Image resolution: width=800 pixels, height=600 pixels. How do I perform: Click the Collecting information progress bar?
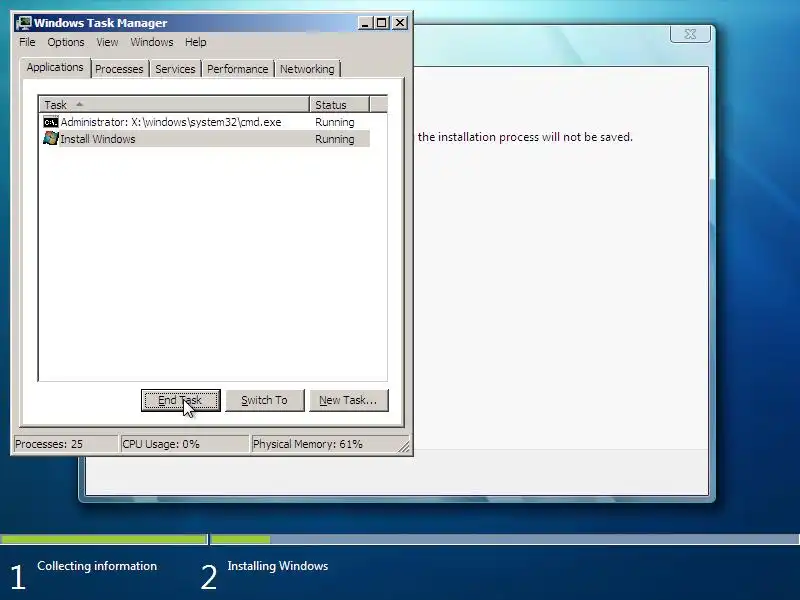pyautogui.click(x=104, y=539)
